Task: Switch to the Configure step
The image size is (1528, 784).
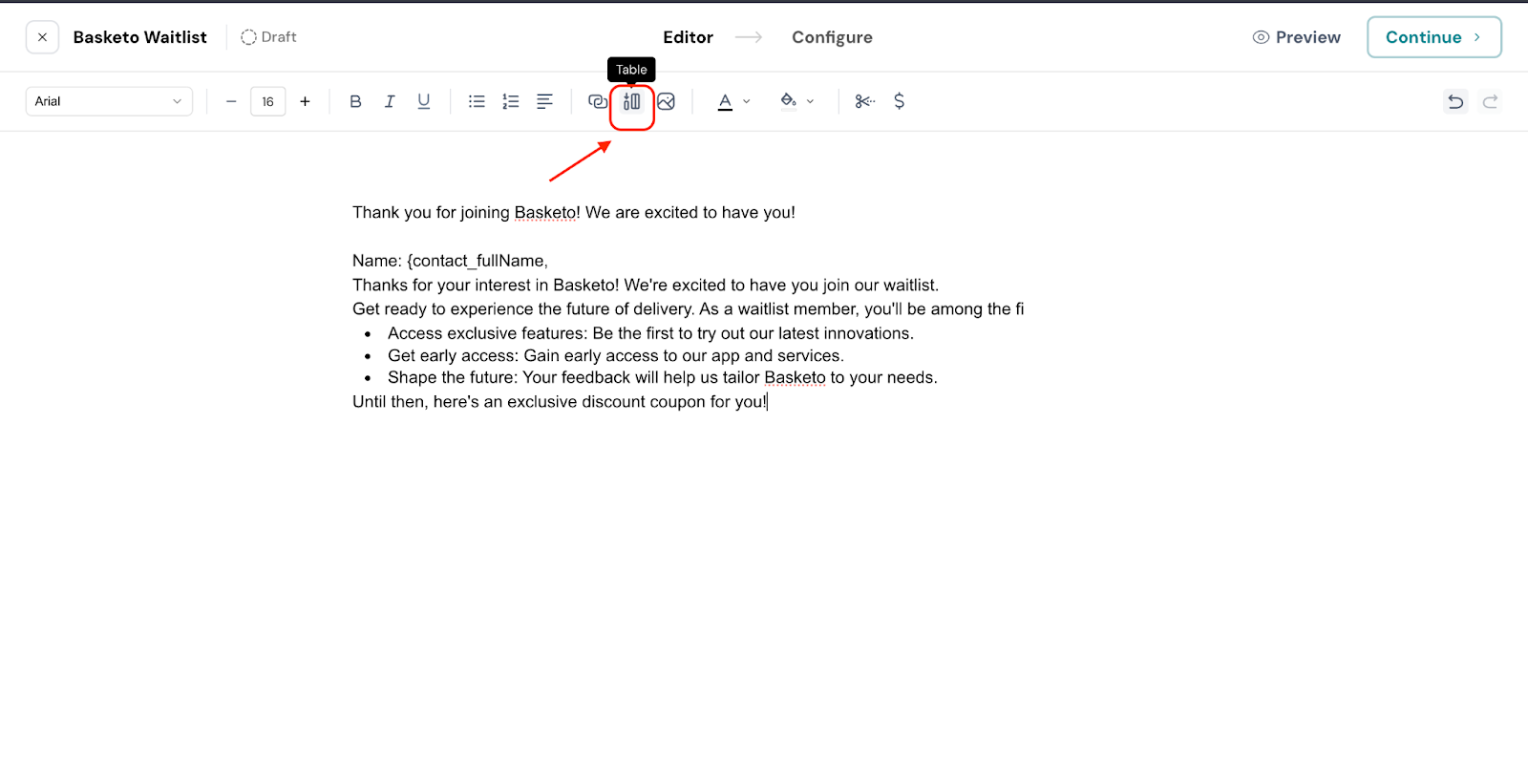Action: coord(832,37)
